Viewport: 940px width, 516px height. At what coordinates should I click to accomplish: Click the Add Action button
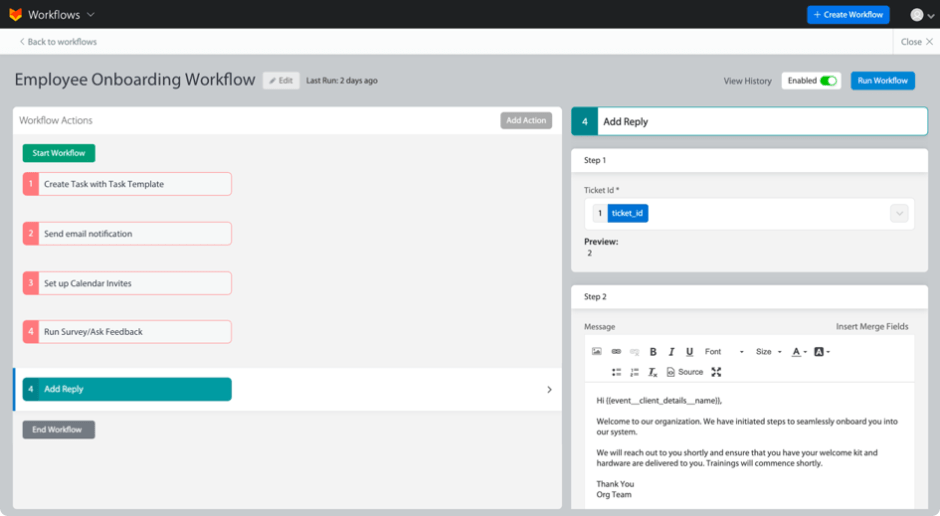[526, 120]
